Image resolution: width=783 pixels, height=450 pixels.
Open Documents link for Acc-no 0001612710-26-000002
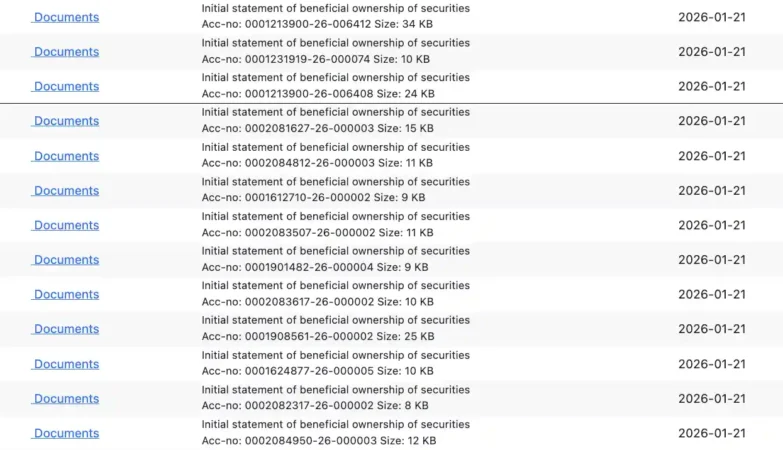pos(66,191)
